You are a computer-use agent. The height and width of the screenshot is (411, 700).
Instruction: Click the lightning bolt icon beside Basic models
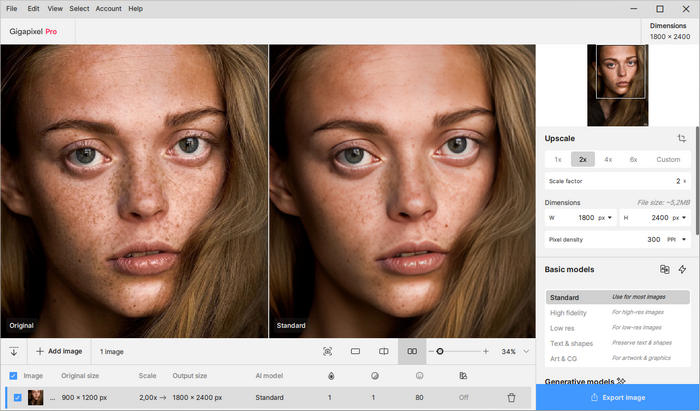coord(682,269)
